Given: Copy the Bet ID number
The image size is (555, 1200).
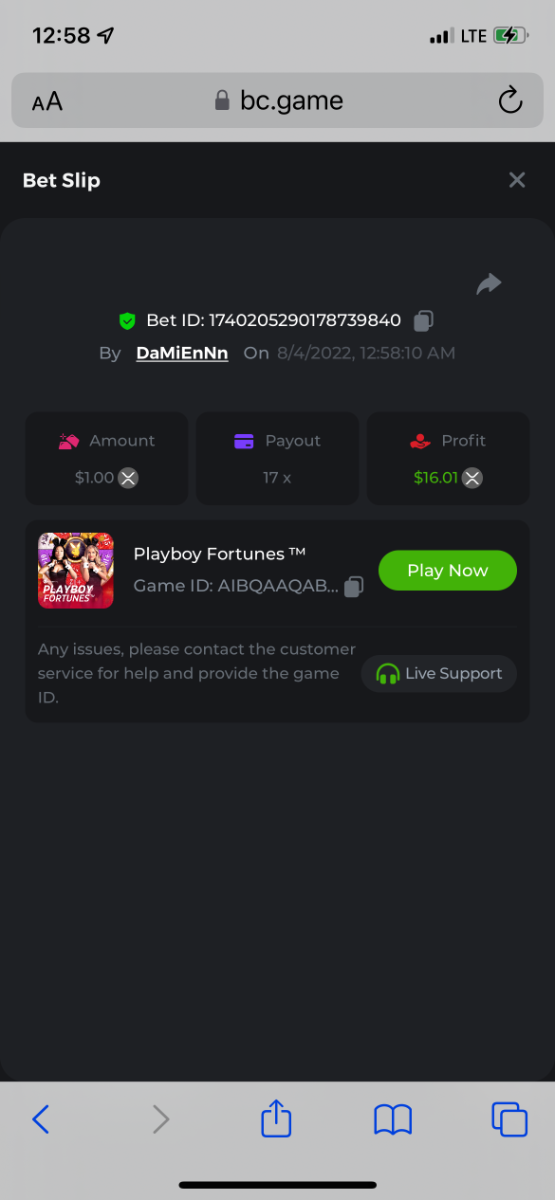Looking at the screenshot, I should 424,321.
